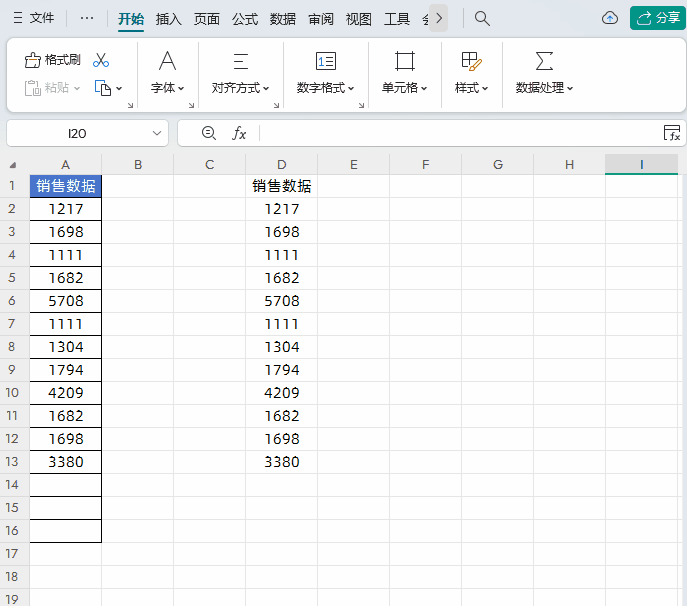Switch to the 工具 tab

397,19
